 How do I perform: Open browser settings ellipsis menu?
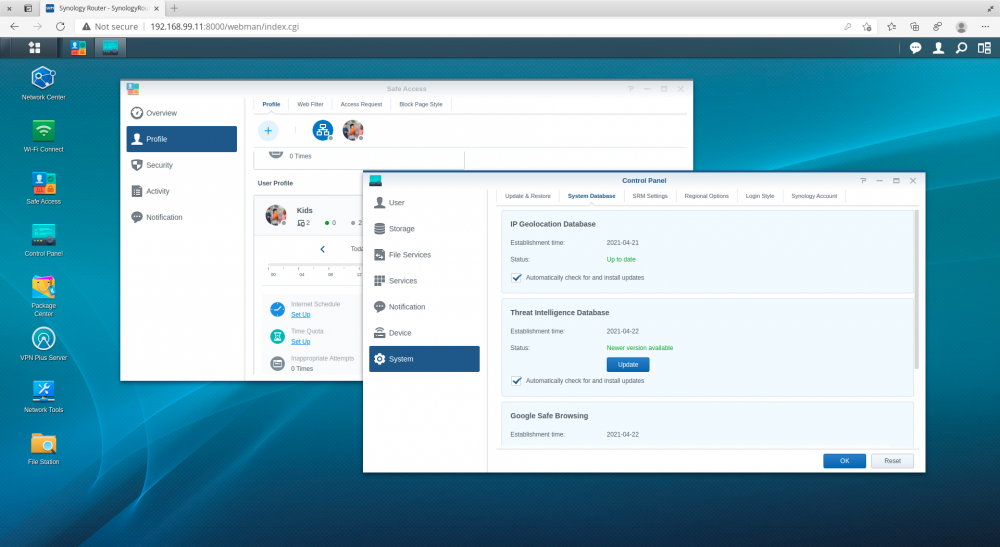click(985, 27)
